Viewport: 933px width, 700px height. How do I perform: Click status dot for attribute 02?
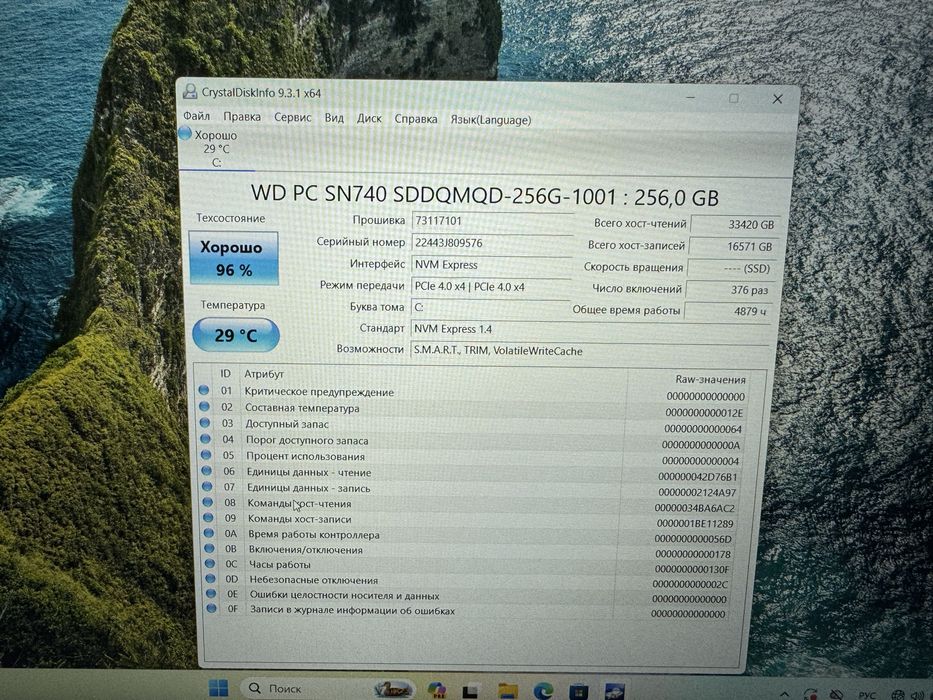pos(204,406)
